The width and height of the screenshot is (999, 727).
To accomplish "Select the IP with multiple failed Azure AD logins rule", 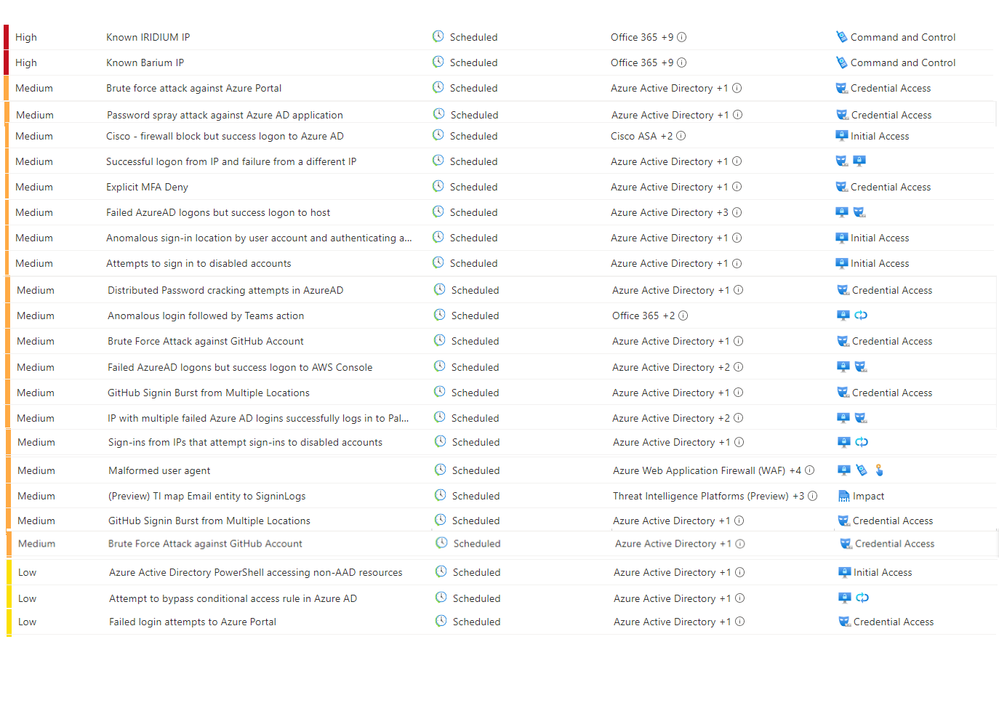I will tap(258, 418).
